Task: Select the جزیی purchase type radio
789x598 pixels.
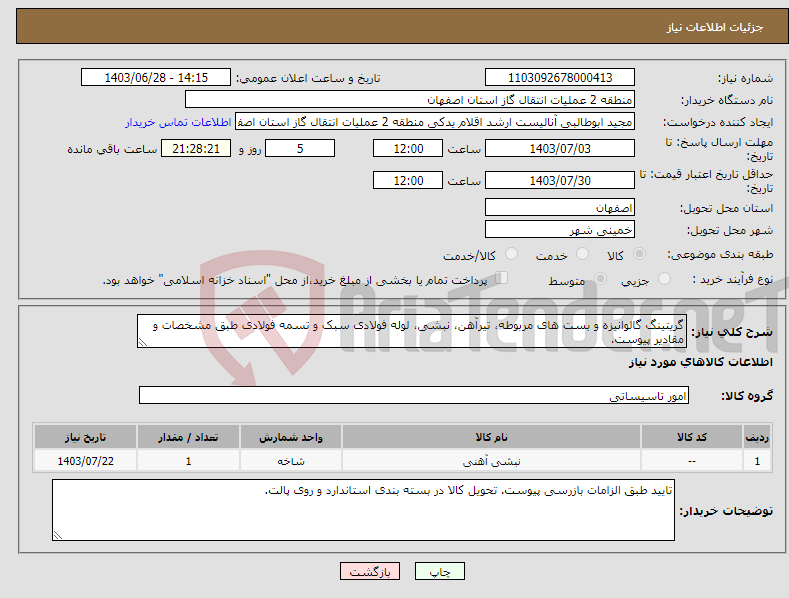Action: point(664,279)
